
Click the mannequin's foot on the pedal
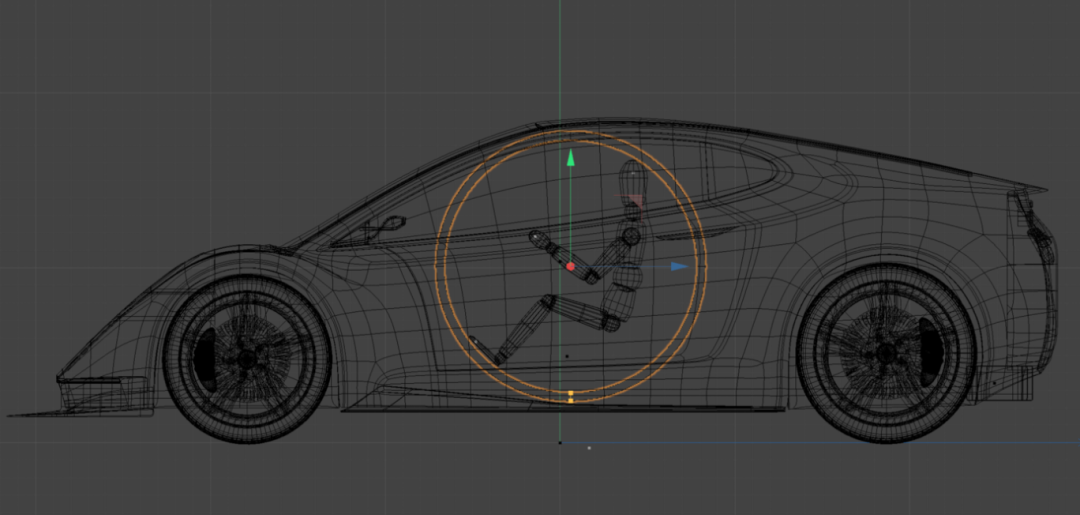(486, 350)
